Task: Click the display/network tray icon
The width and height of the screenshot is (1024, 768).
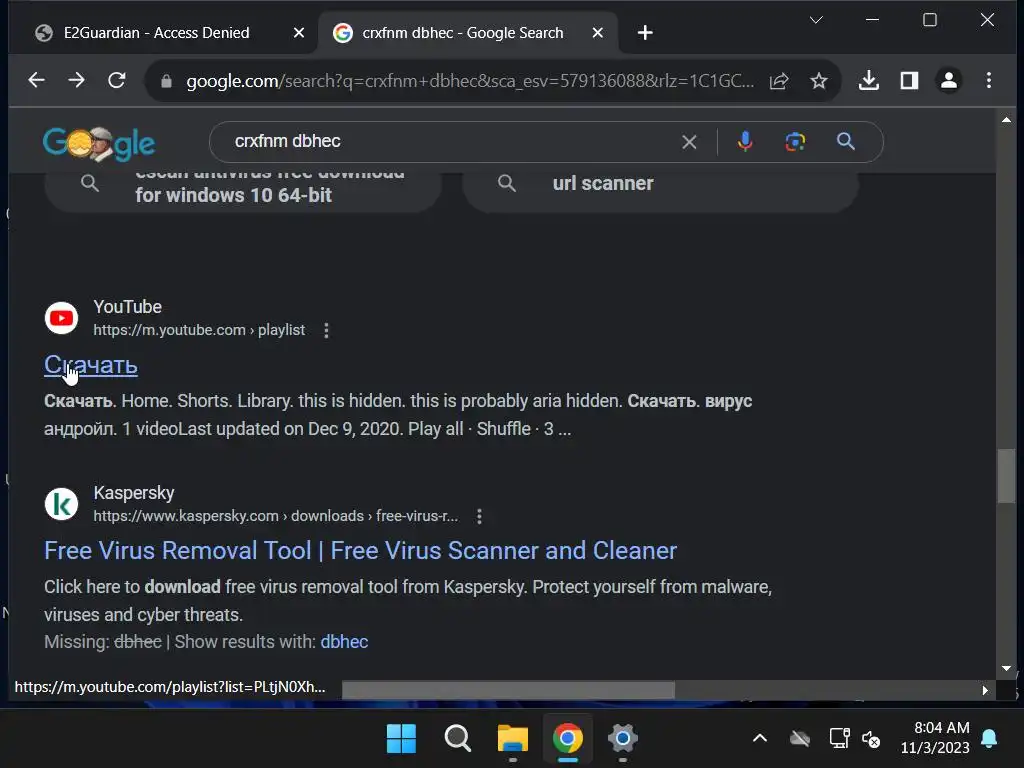Action: (840, 739)
